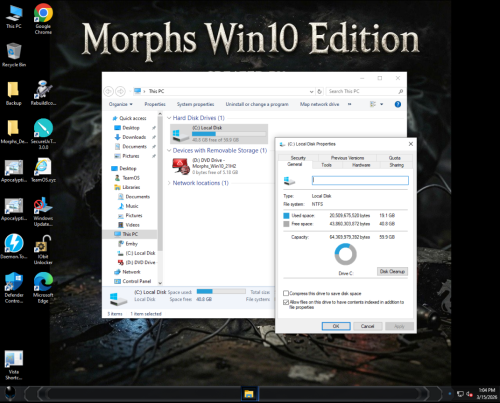Open the Alienware-styled Start button

click(x=10, y=394)
